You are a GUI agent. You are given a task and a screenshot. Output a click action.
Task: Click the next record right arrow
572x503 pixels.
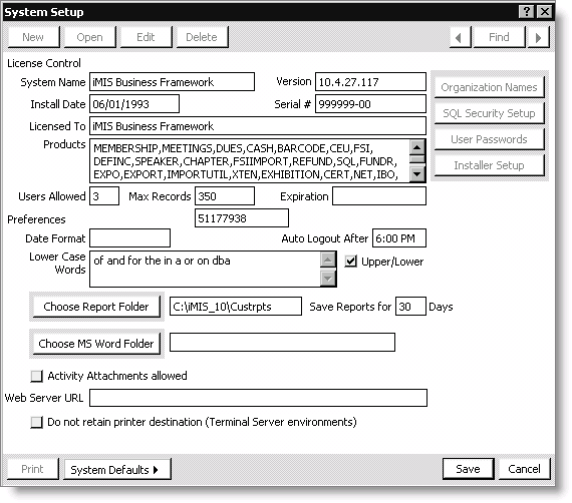click(538, 37)
